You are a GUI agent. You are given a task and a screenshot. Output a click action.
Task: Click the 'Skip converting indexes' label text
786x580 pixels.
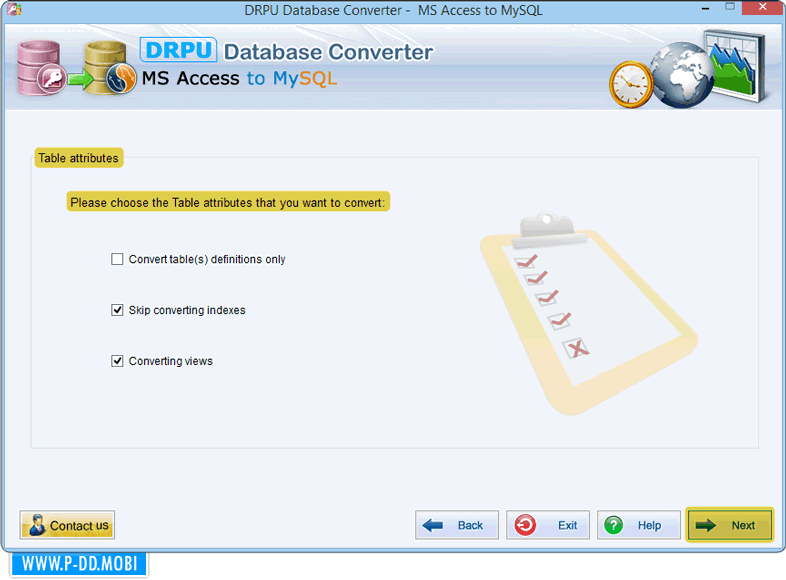187,310
